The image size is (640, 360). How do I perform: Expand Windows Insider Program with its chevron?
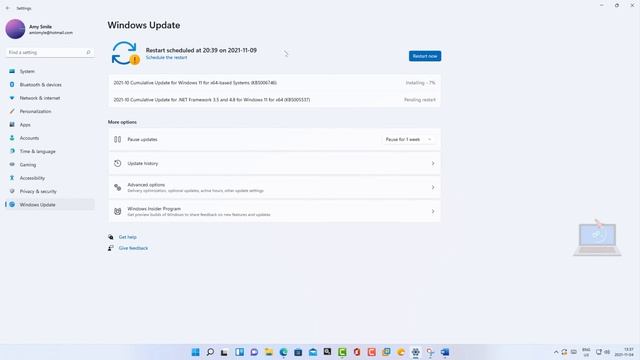(433, 211)
